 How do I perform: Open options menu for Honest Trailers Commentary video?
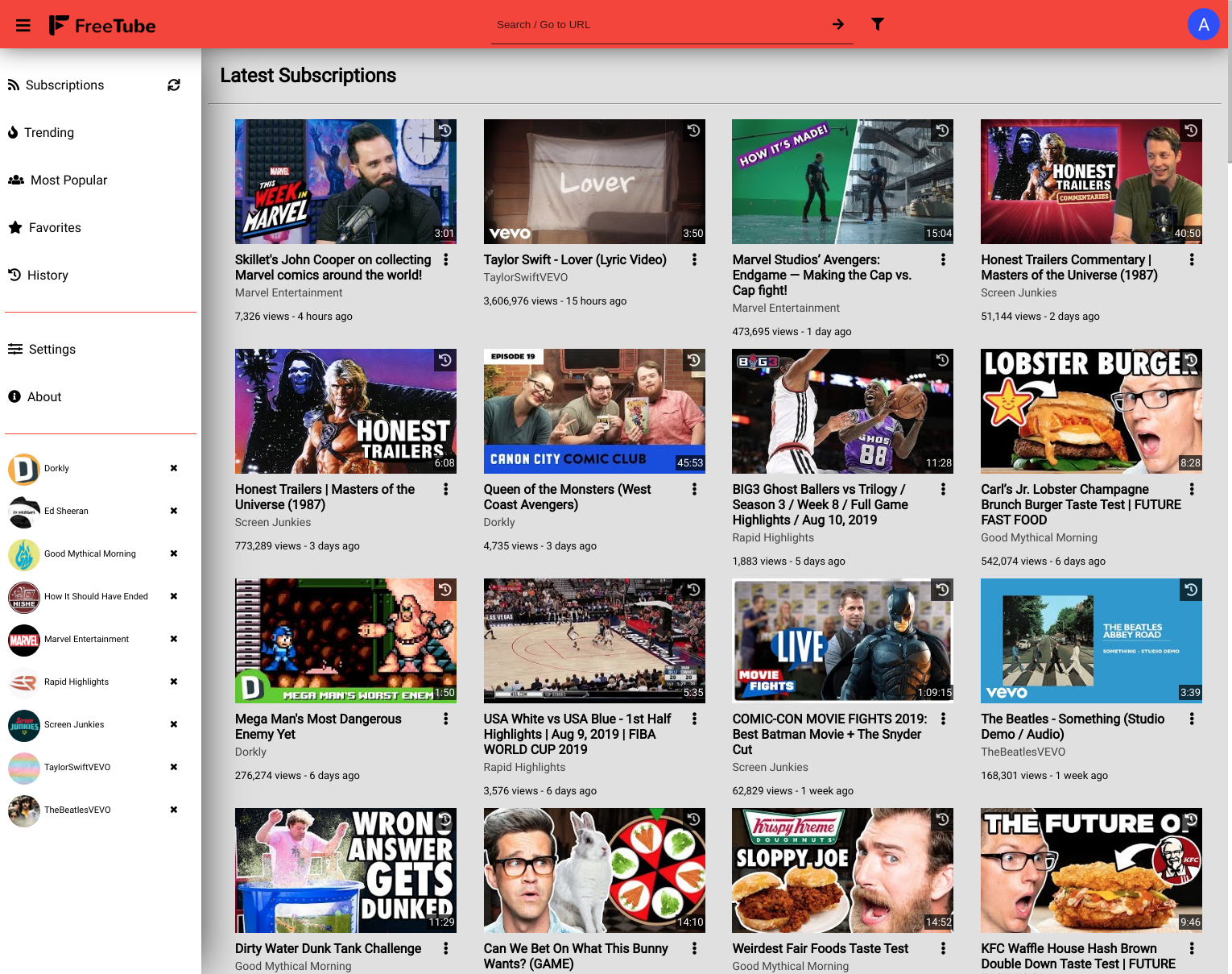click(x=1192, y=259)
